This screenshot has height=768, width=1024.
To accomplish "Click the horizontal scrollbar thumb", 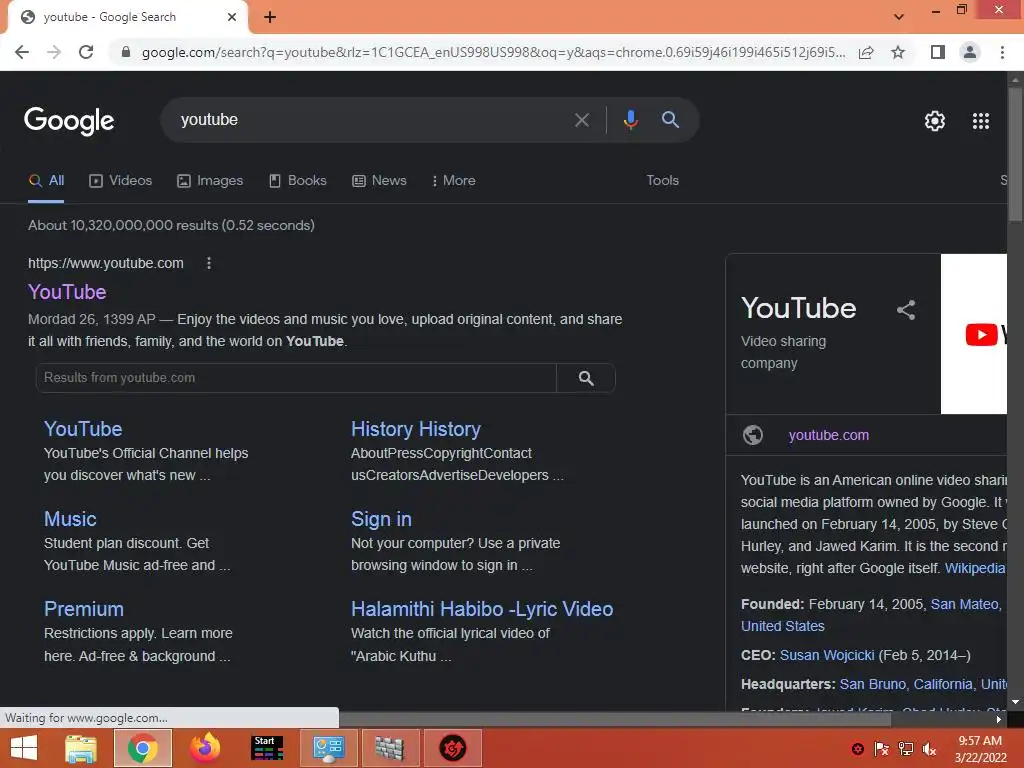I will tap(615, 719).
